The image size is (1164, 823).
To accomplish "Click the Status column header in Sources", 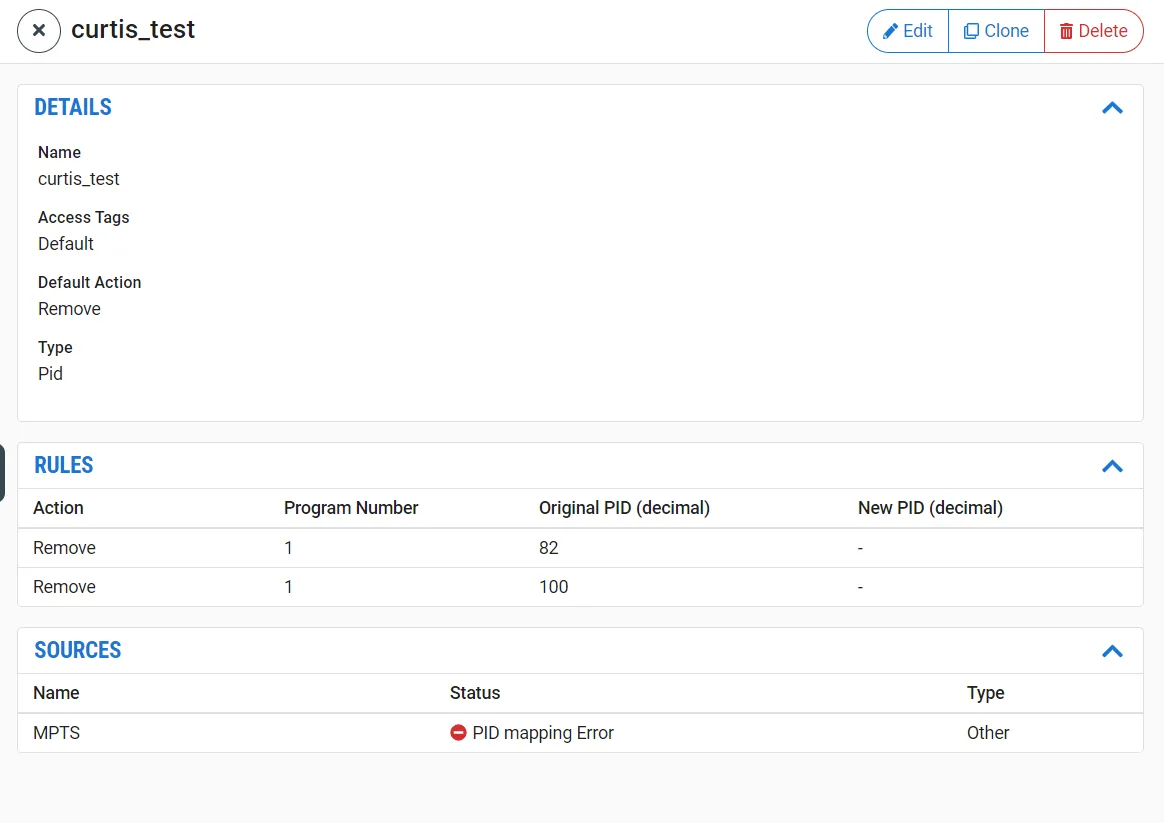I will point(475,692).
